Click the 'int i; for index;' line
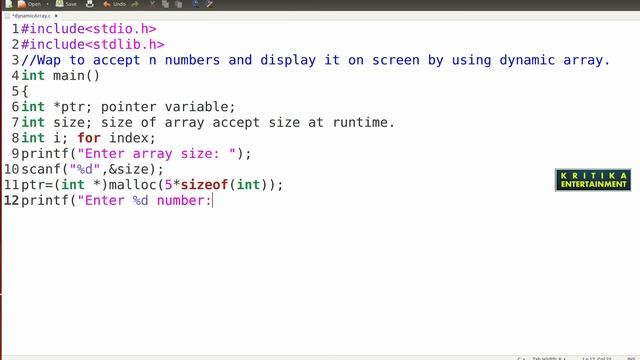Image resolution: width=640 pixels, height=360 pixels. pyautogui.click(x=89, y=138)
